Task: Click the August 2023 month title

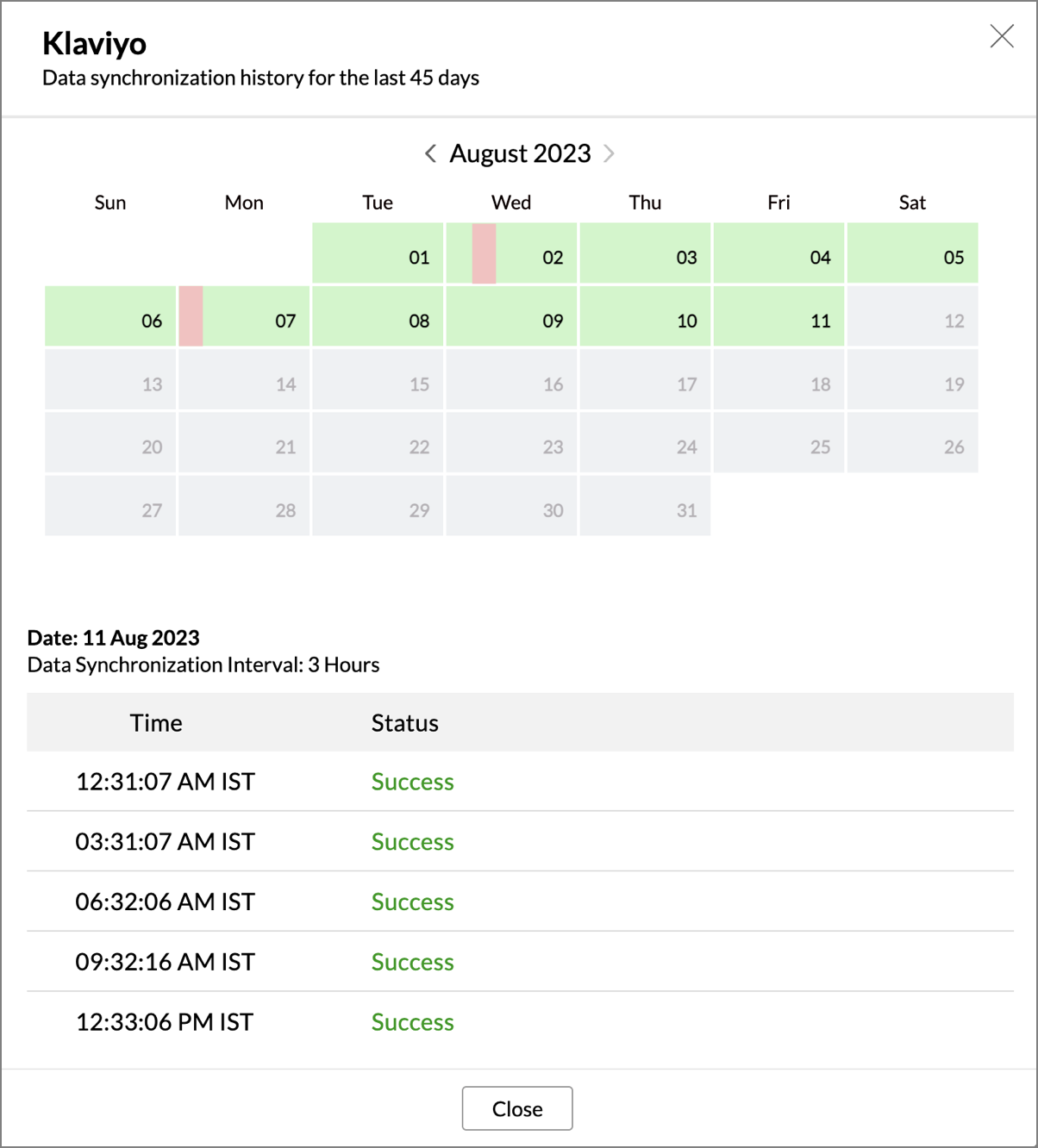Action: [x=521, y=153]
